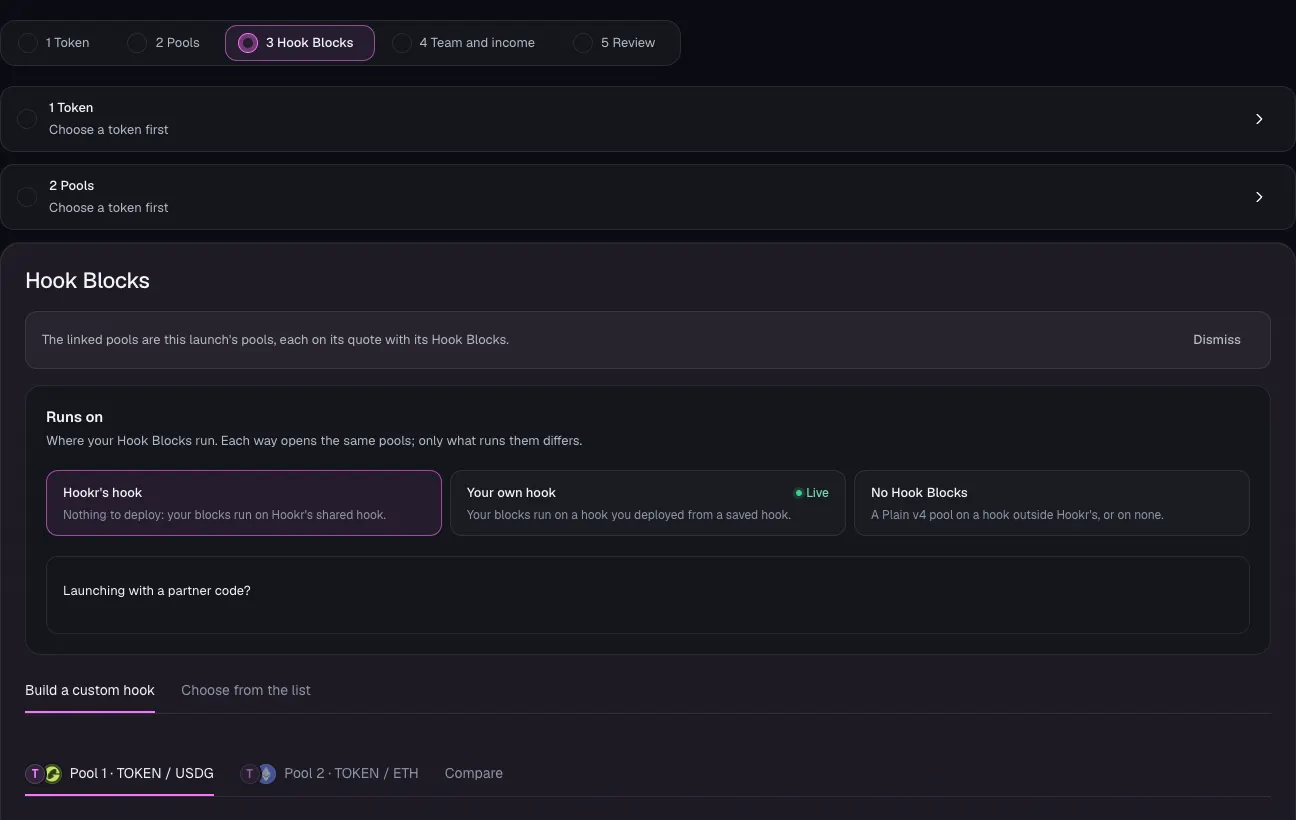Click the USDG token icon on Pool 1
The height and width of the screenshot is (820, 1296).
[52, 773]
